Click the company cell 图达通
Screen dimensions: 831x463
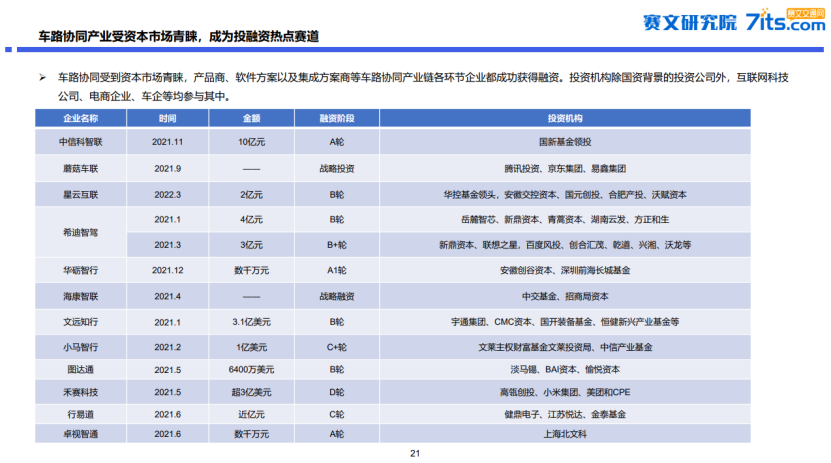(81, 369)
